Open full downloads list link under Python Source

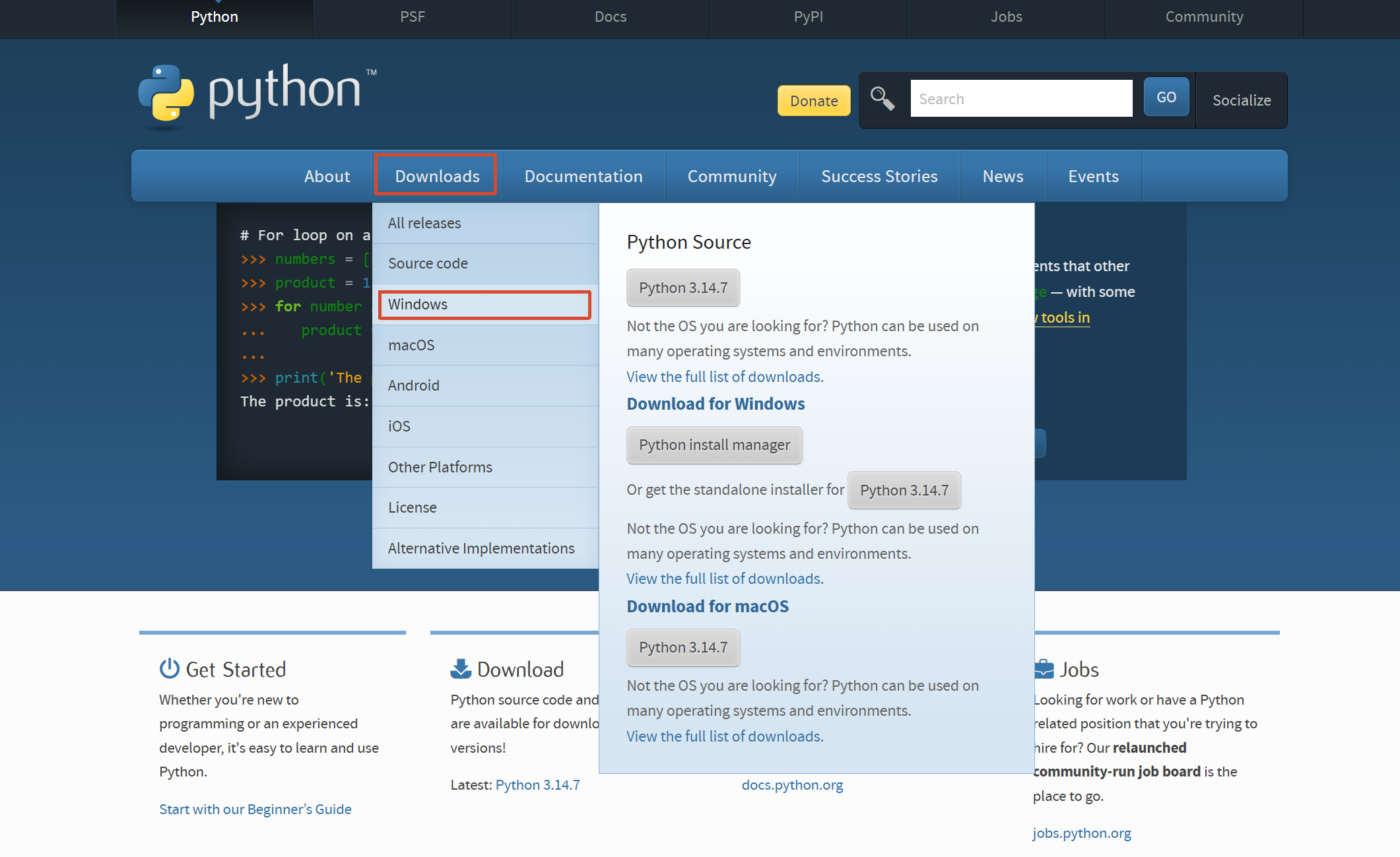click(725, 377)
